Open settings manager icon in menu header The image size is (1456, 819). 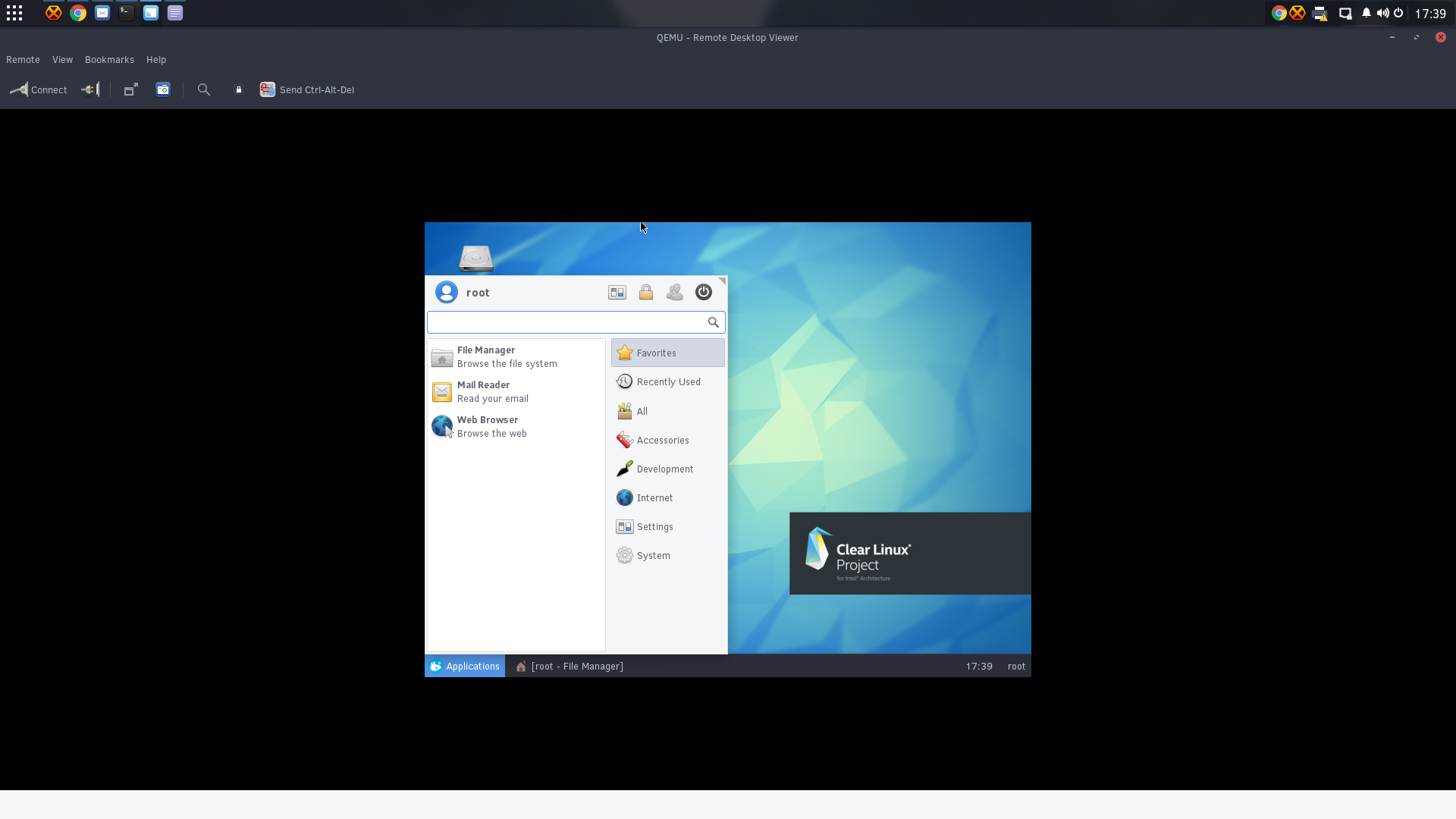point(617,293)
